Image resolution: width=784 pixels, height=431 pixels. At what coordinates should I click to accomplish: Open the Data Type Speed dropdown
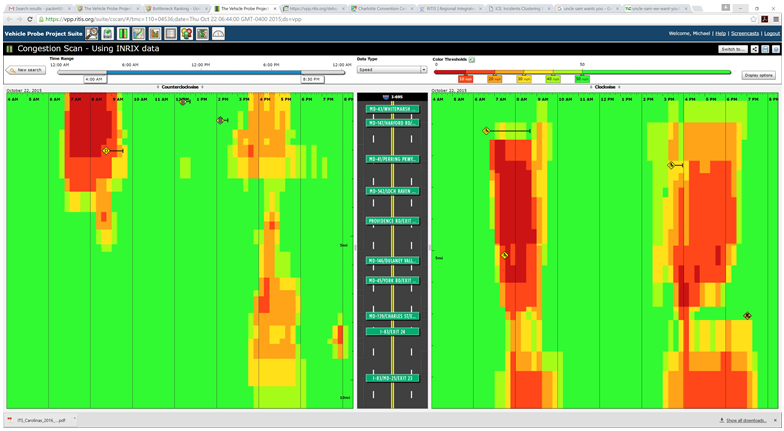pyautogui.click(x=392, y=70)
